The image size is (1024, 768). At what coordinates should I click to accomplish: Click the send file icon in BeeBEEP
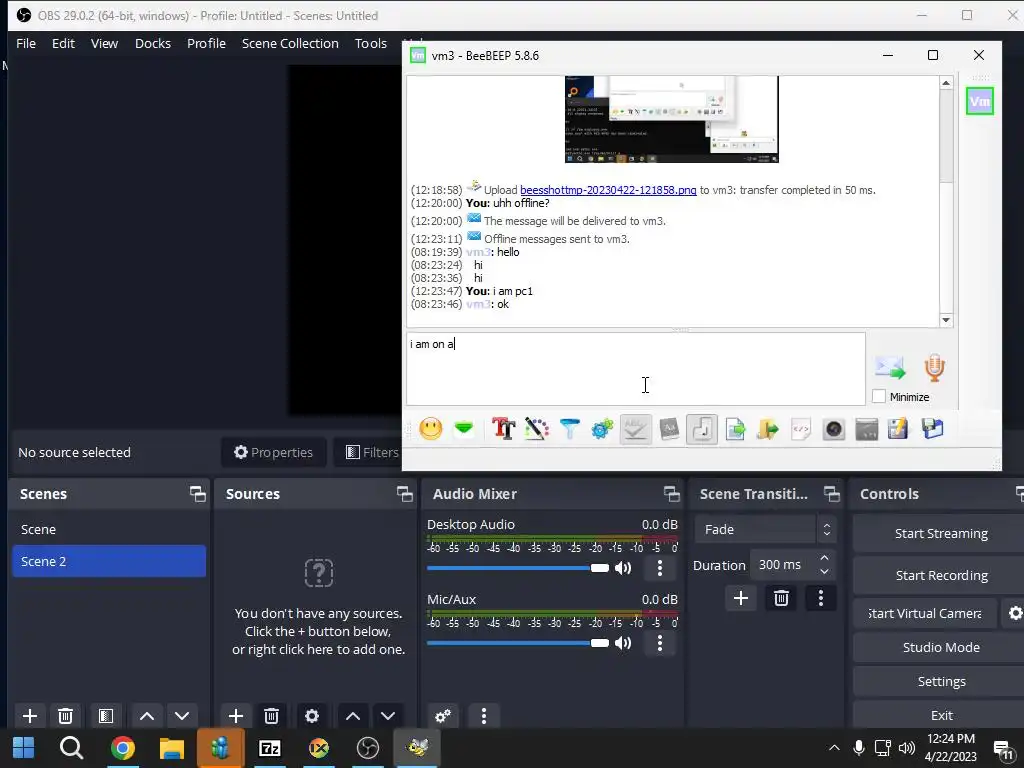735,429
